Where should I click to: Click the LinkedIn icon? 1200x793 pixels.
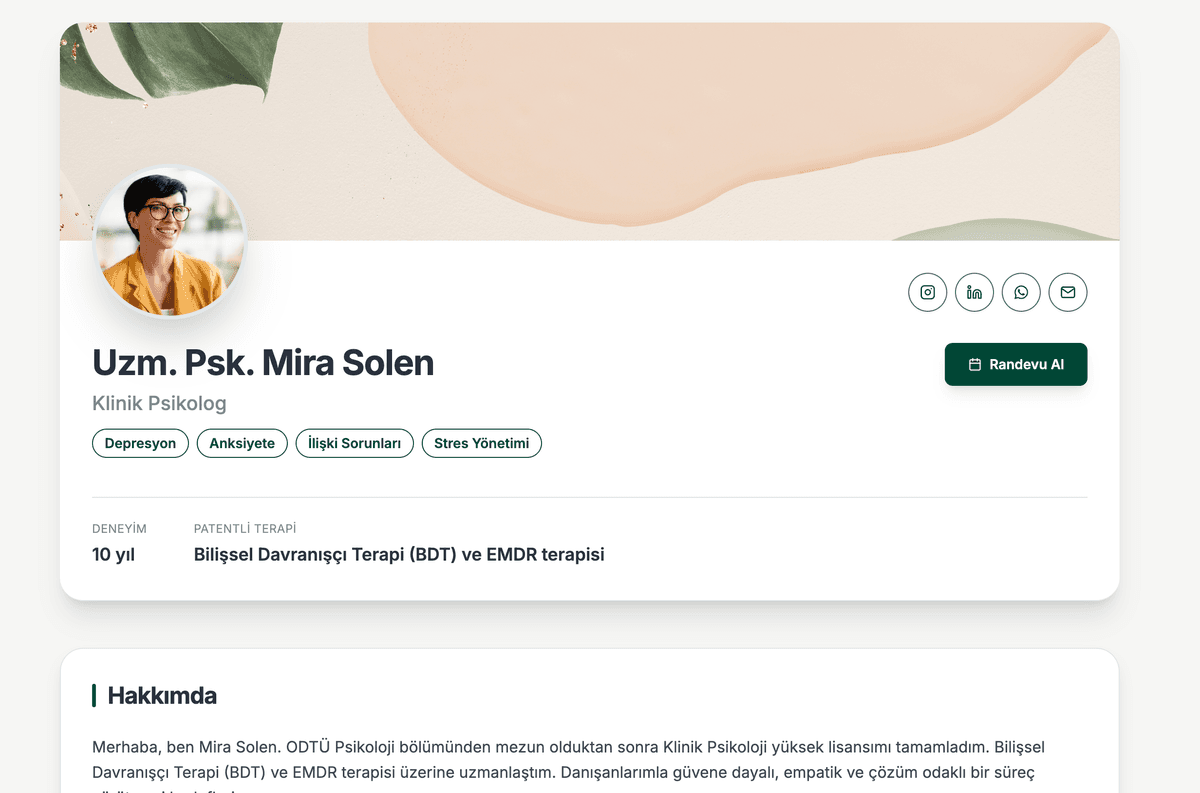[x=974, y=292]
